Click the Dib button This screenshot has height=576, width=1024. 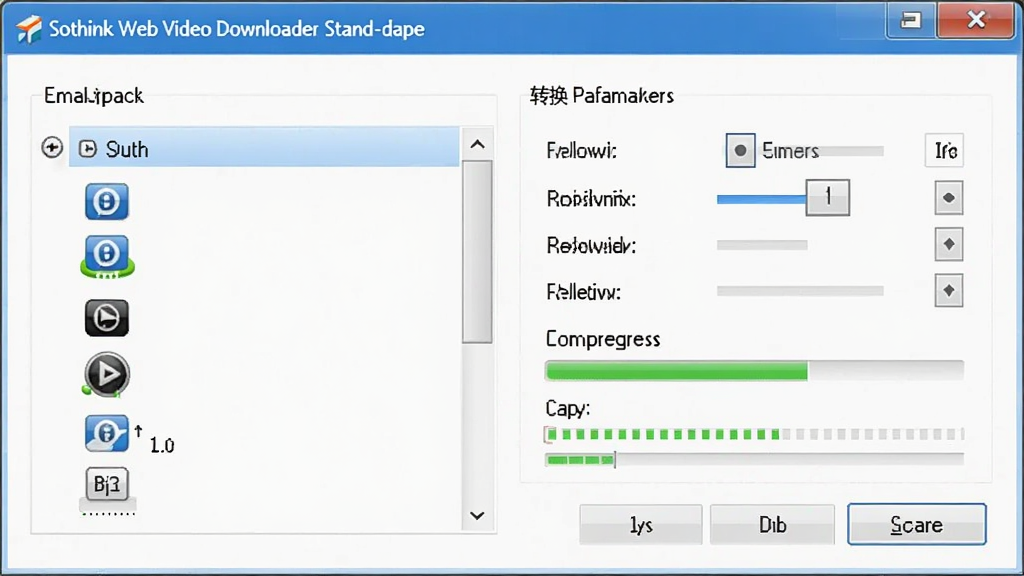click(773, 524)
